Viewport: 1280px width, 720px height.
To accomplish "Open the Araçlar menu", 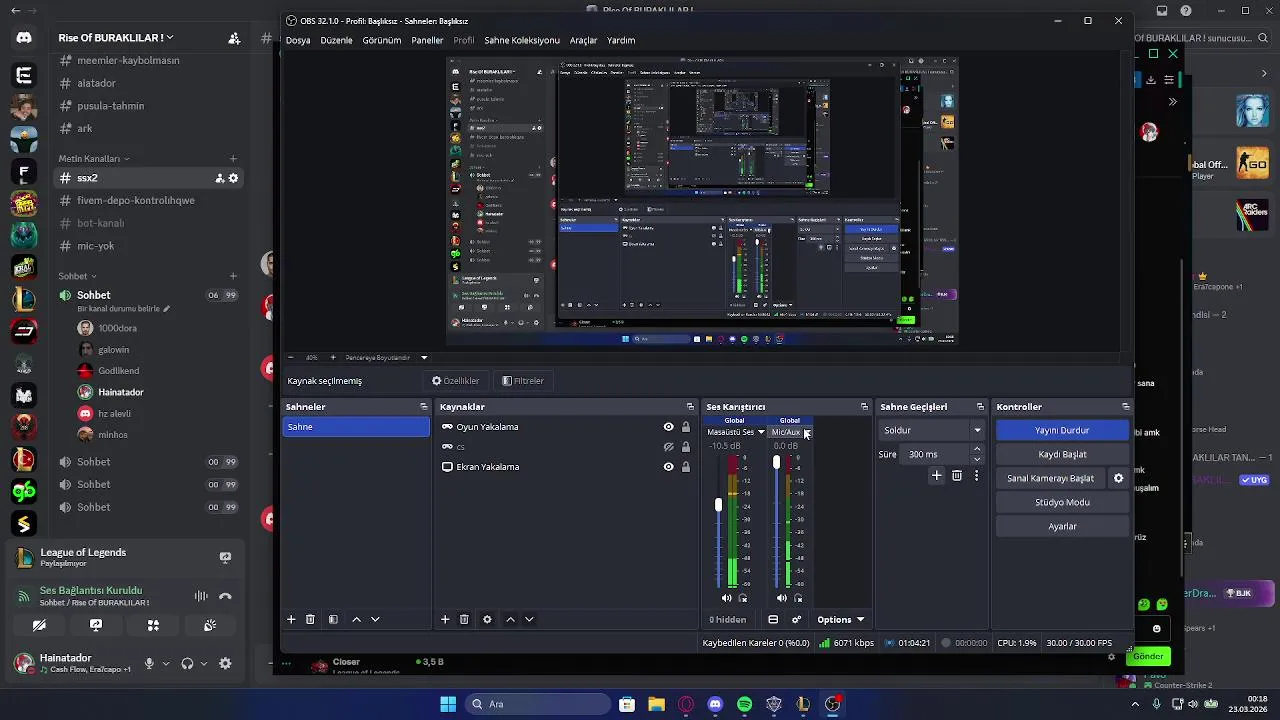I will tap(583, 40).
